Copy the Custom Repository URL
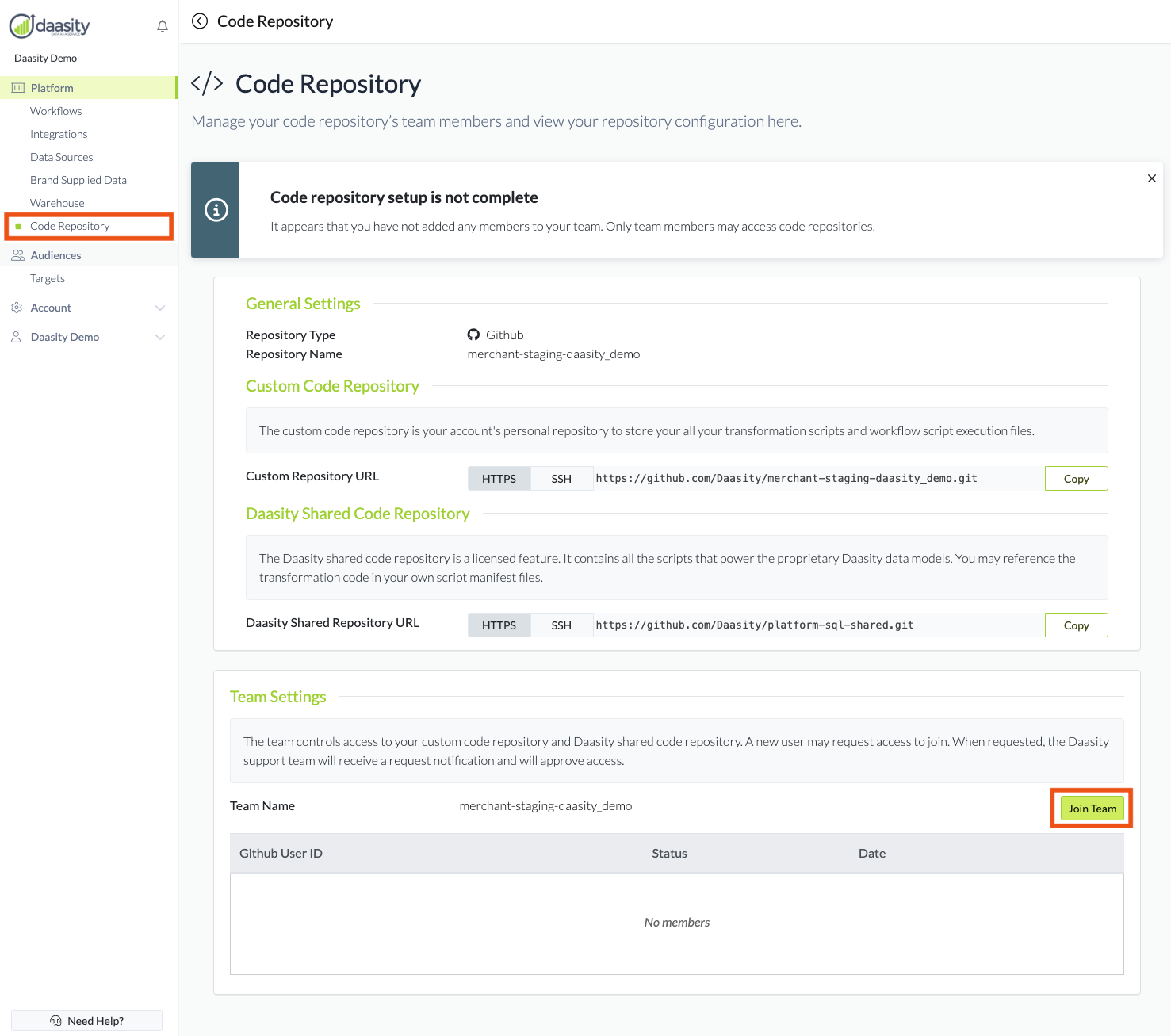1171x1036 pixels. tap(1076, 479)
